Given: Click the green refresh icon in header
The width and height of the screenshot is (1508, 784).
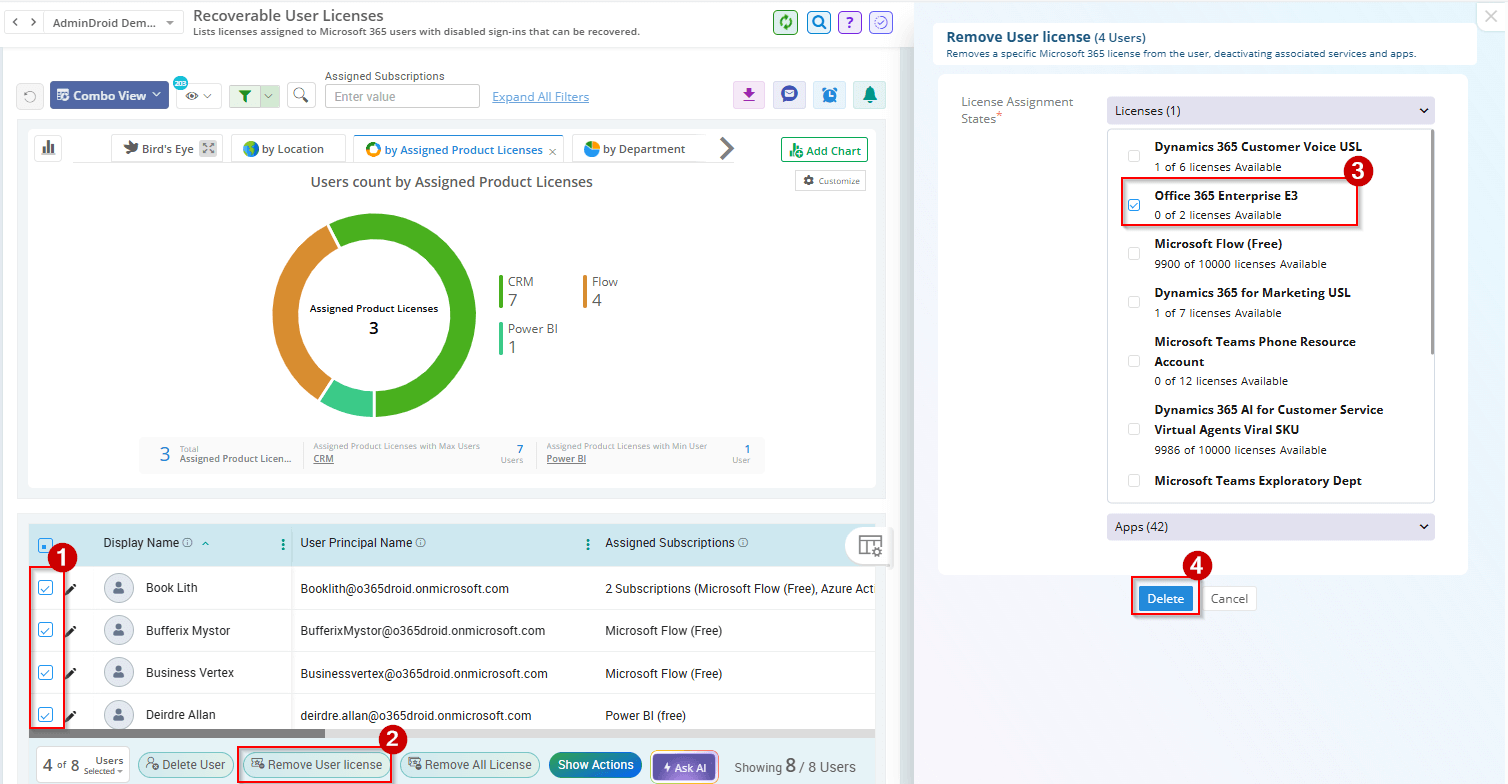Looking at the screenshot, I should 785,22.
